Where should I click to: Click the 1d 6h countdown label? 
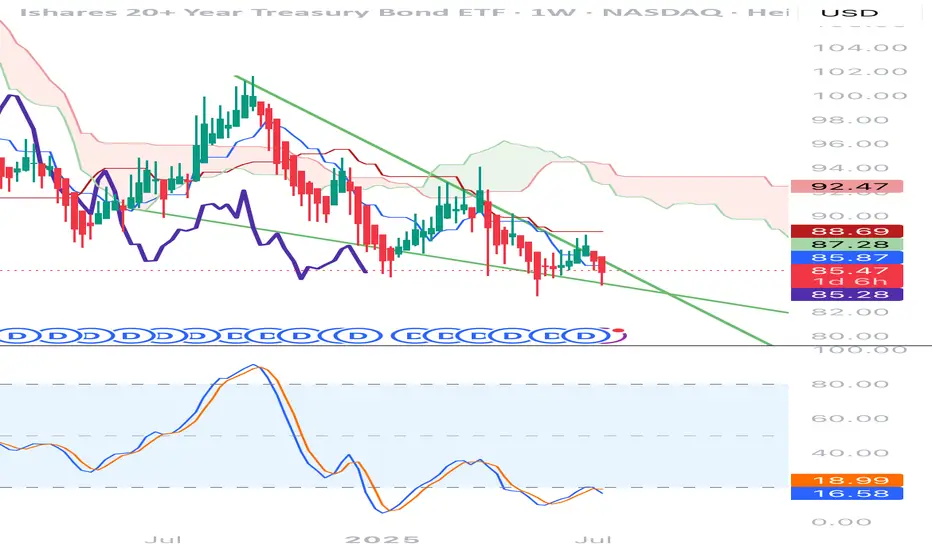pos(847,282)
